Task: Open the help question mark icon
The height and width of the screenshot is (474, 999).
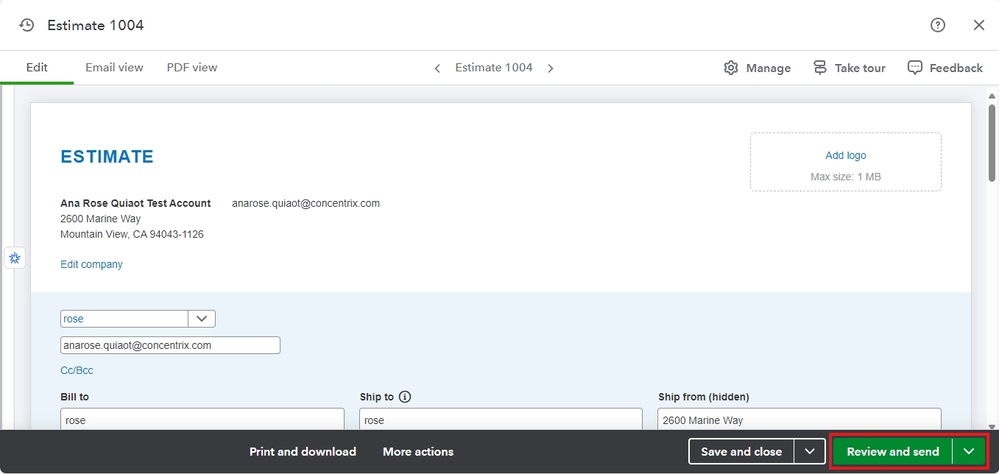Action: pos(937,25)
